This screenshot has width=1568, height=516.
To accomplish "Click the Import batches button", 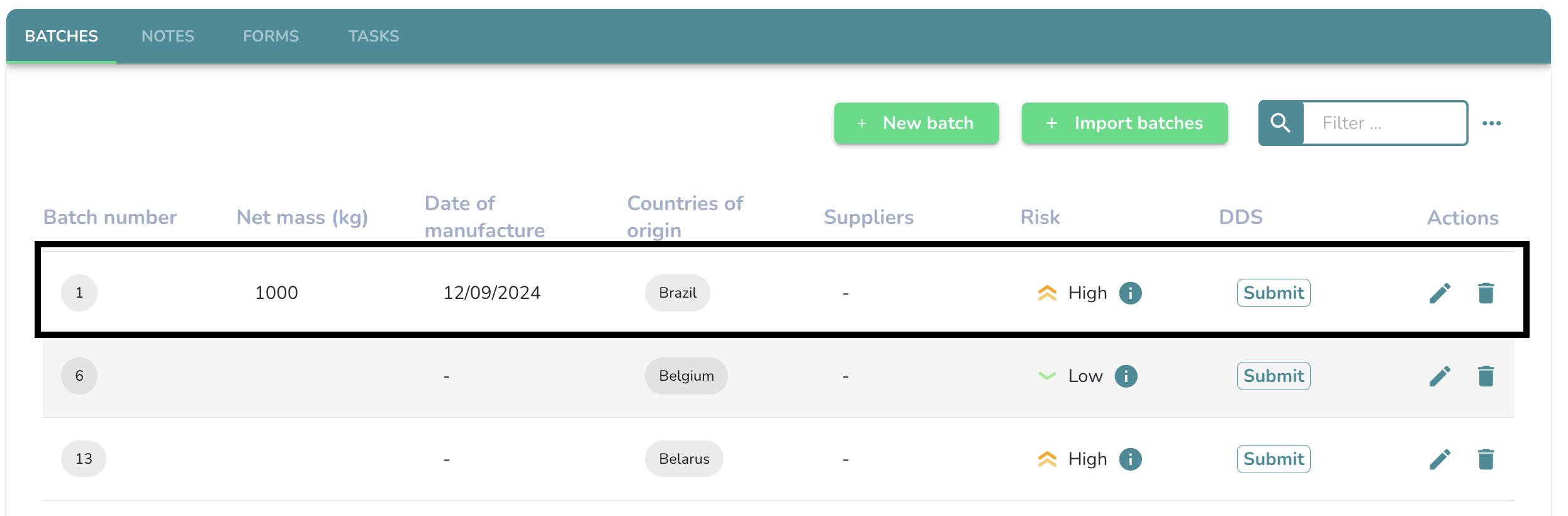I will (1124, 123).
